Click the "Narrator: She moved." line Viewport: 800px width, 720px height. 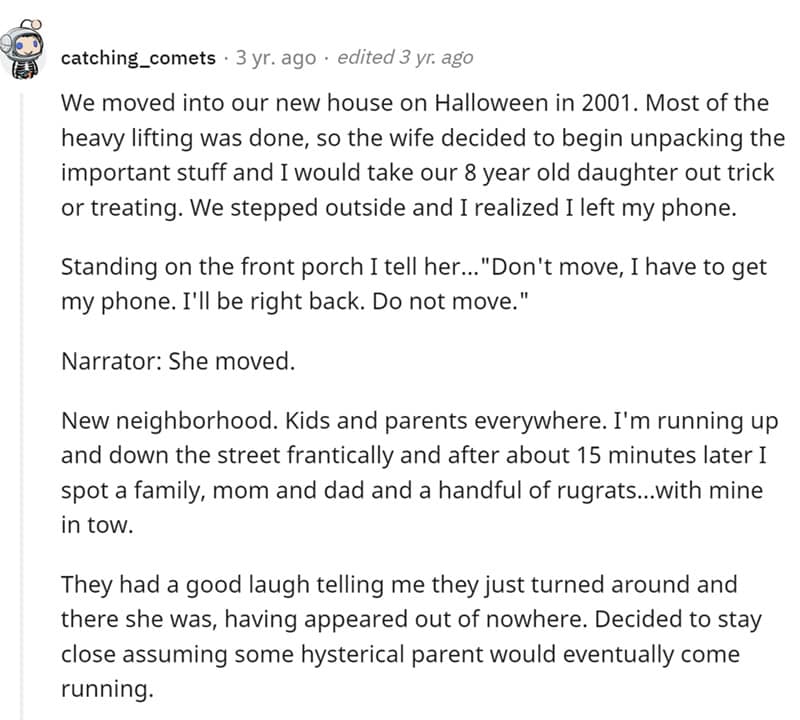pos(178,361)
